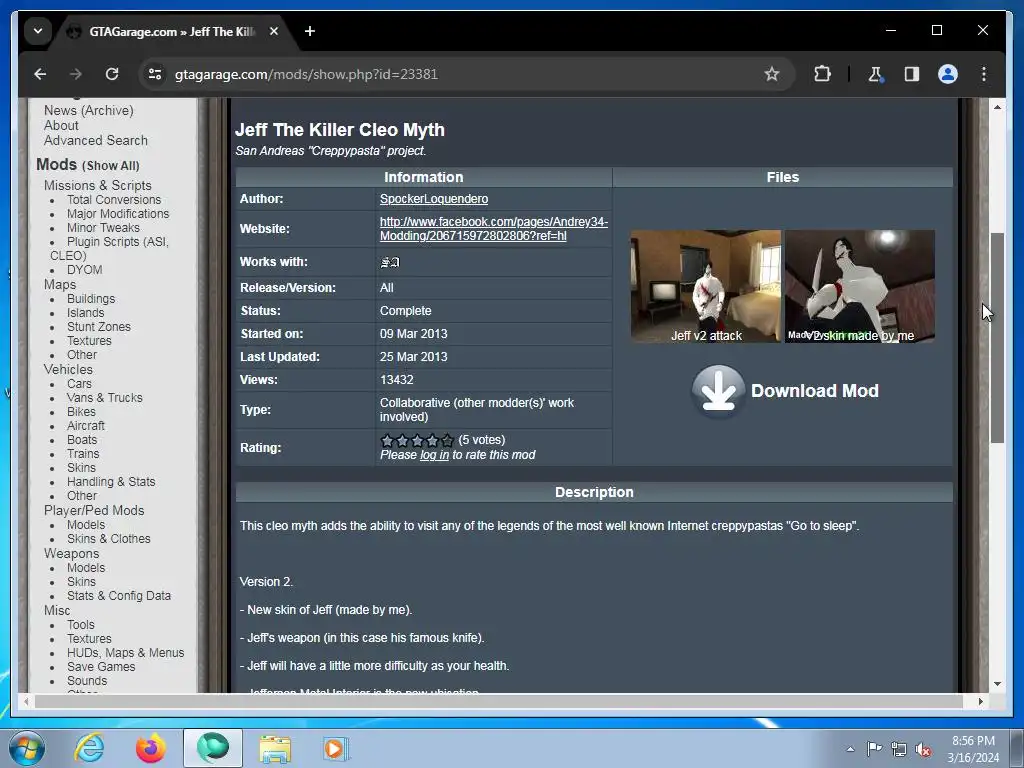
Task: Open Windows Media Player taskbar icon
Action: (336, 748)
